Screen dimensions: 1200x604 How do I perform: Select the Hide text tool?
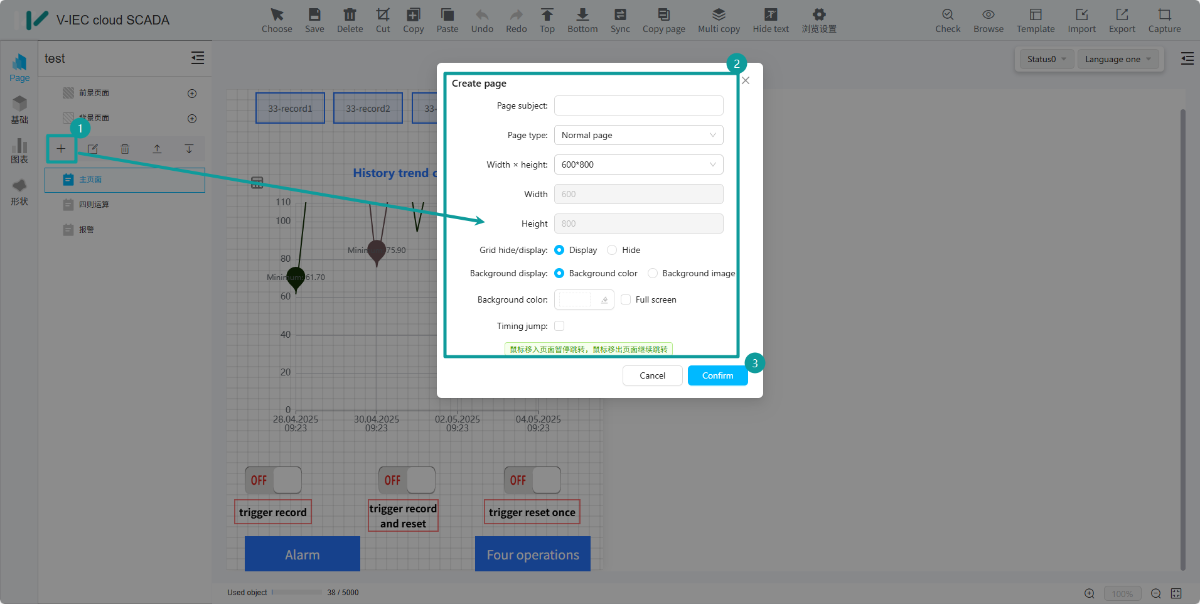pos(770,15)
